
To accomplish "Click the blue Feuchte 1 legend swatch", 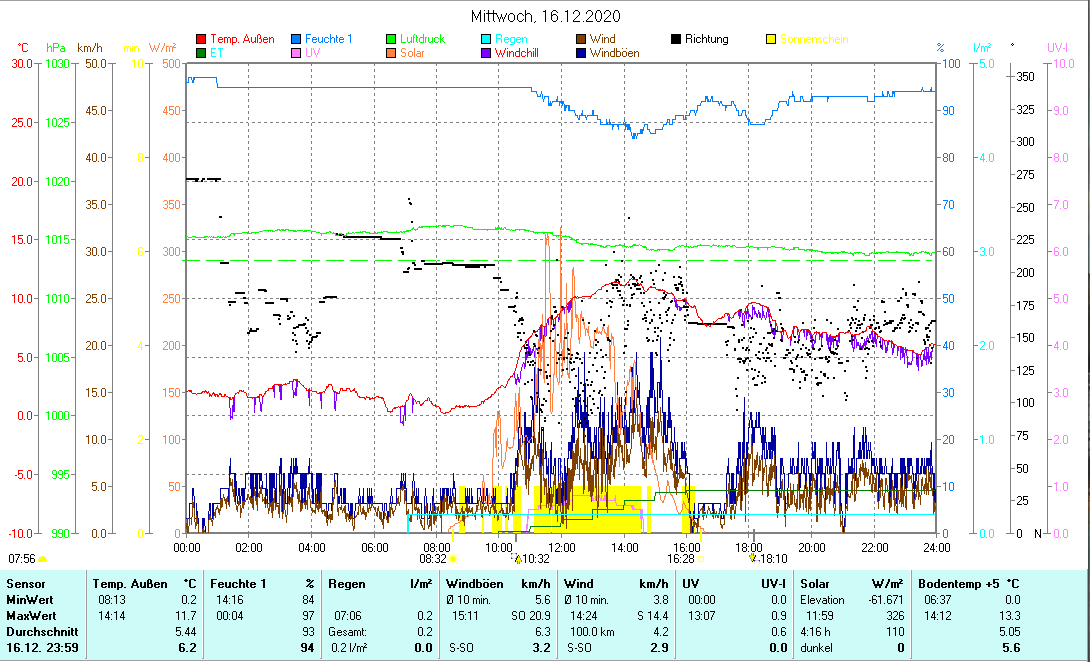I will [296, 40].
